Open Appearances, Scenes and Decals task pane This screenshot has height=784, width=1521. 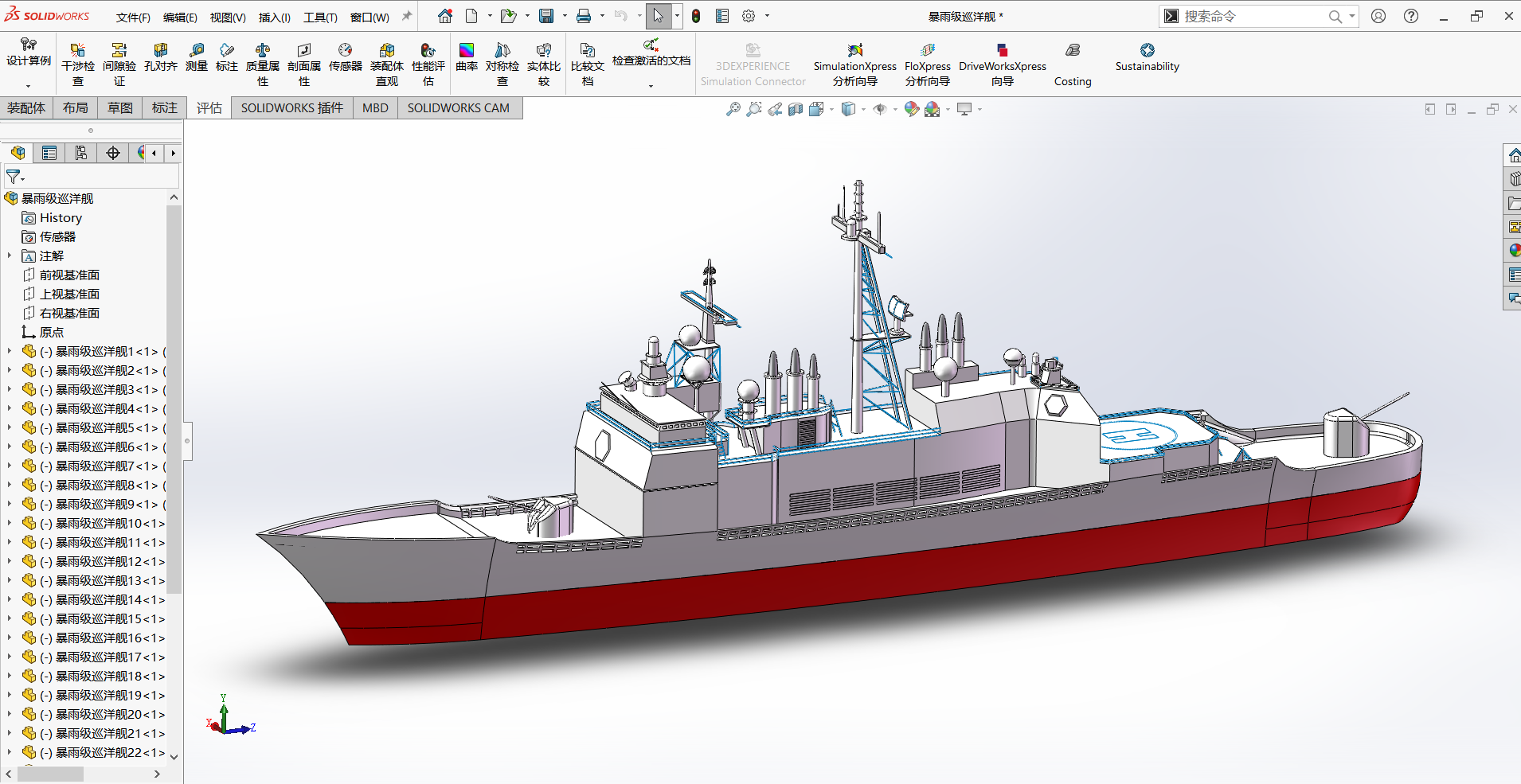click(x=1513, y=251)
